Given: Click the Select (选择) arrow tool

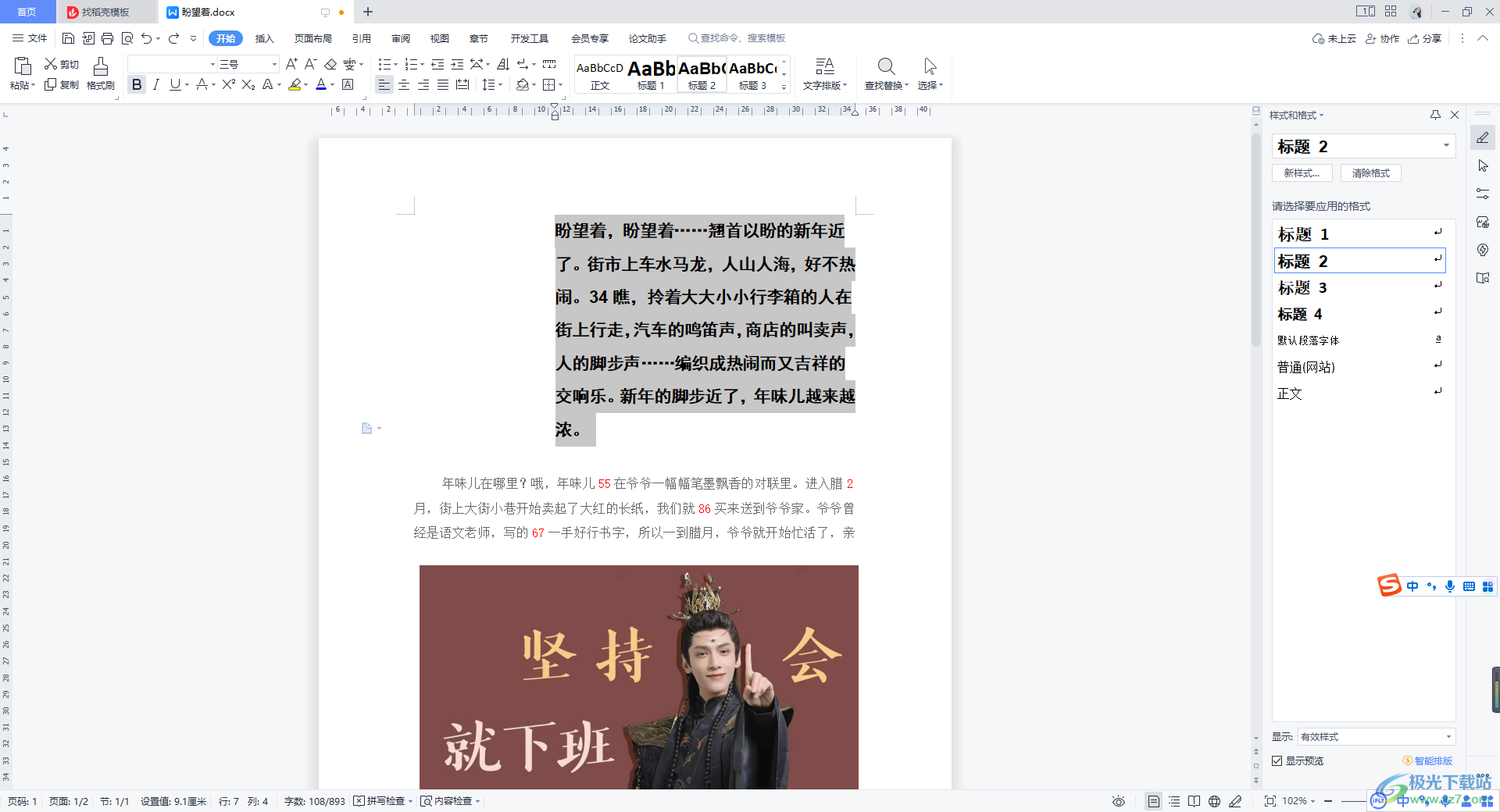Looking at the screenshot, I should pos(930,74).
